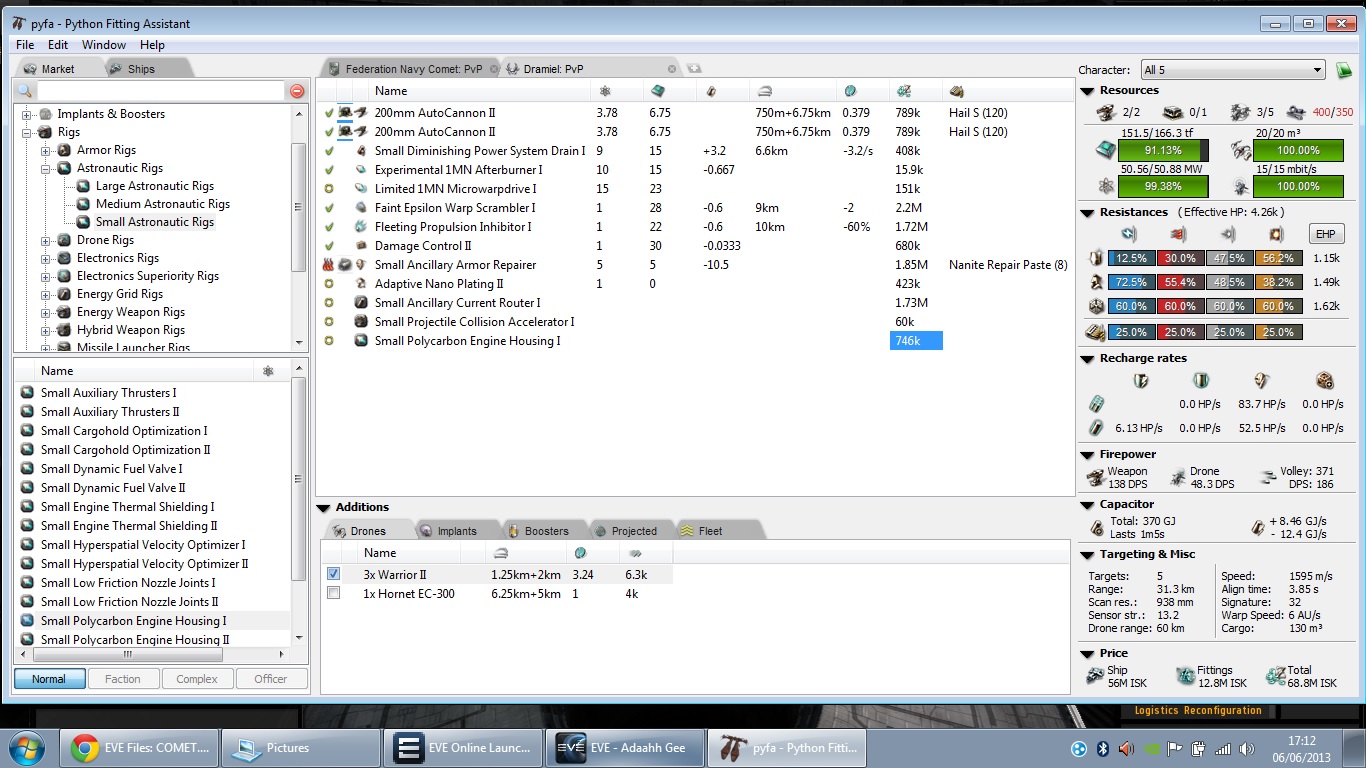Click the CPU usage bar showing 91.13%

pyautogui.click(x=1164, y=150)
